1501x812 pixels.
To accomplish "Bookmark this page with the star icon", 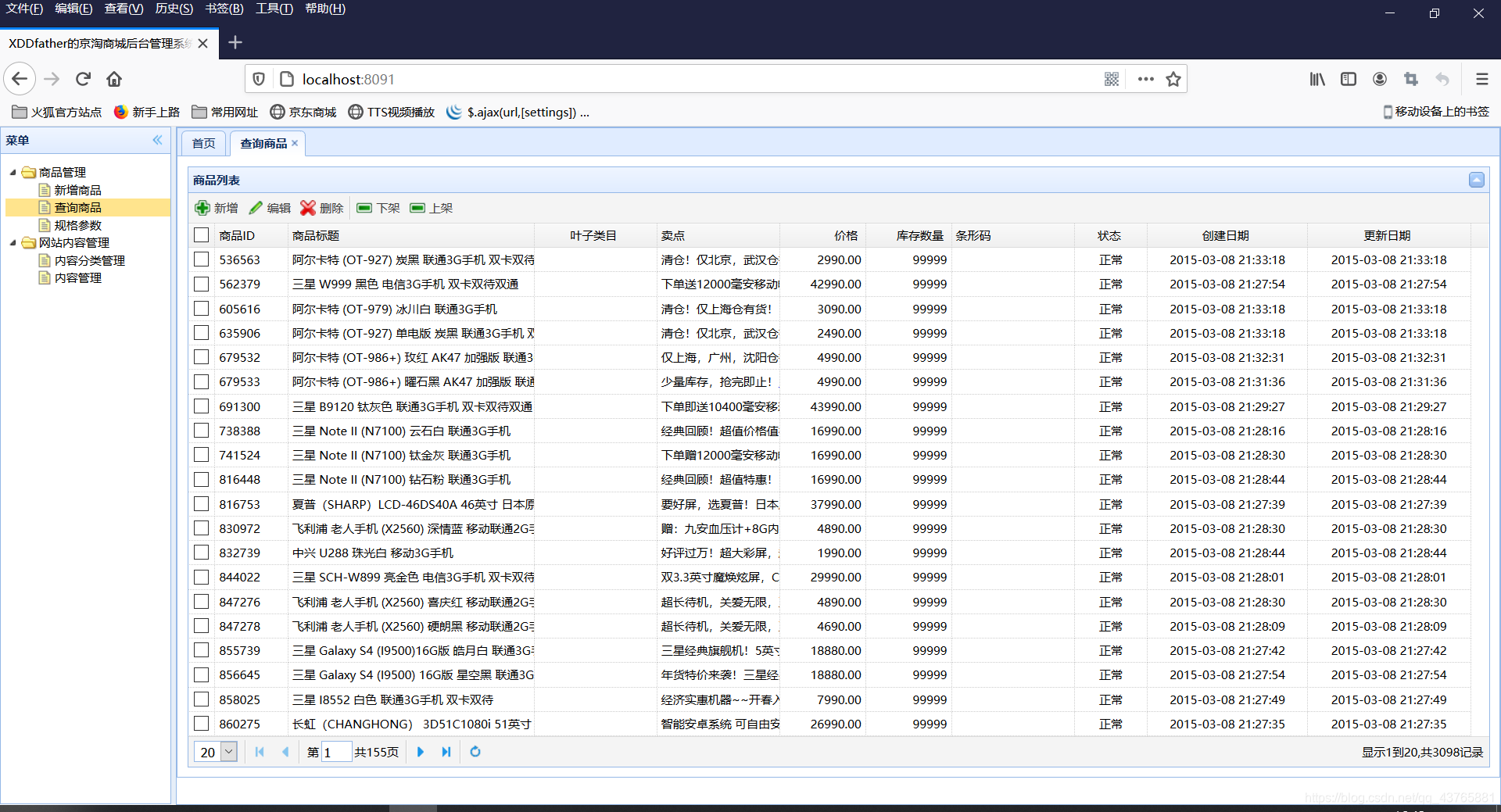I will coord(1173,79).
